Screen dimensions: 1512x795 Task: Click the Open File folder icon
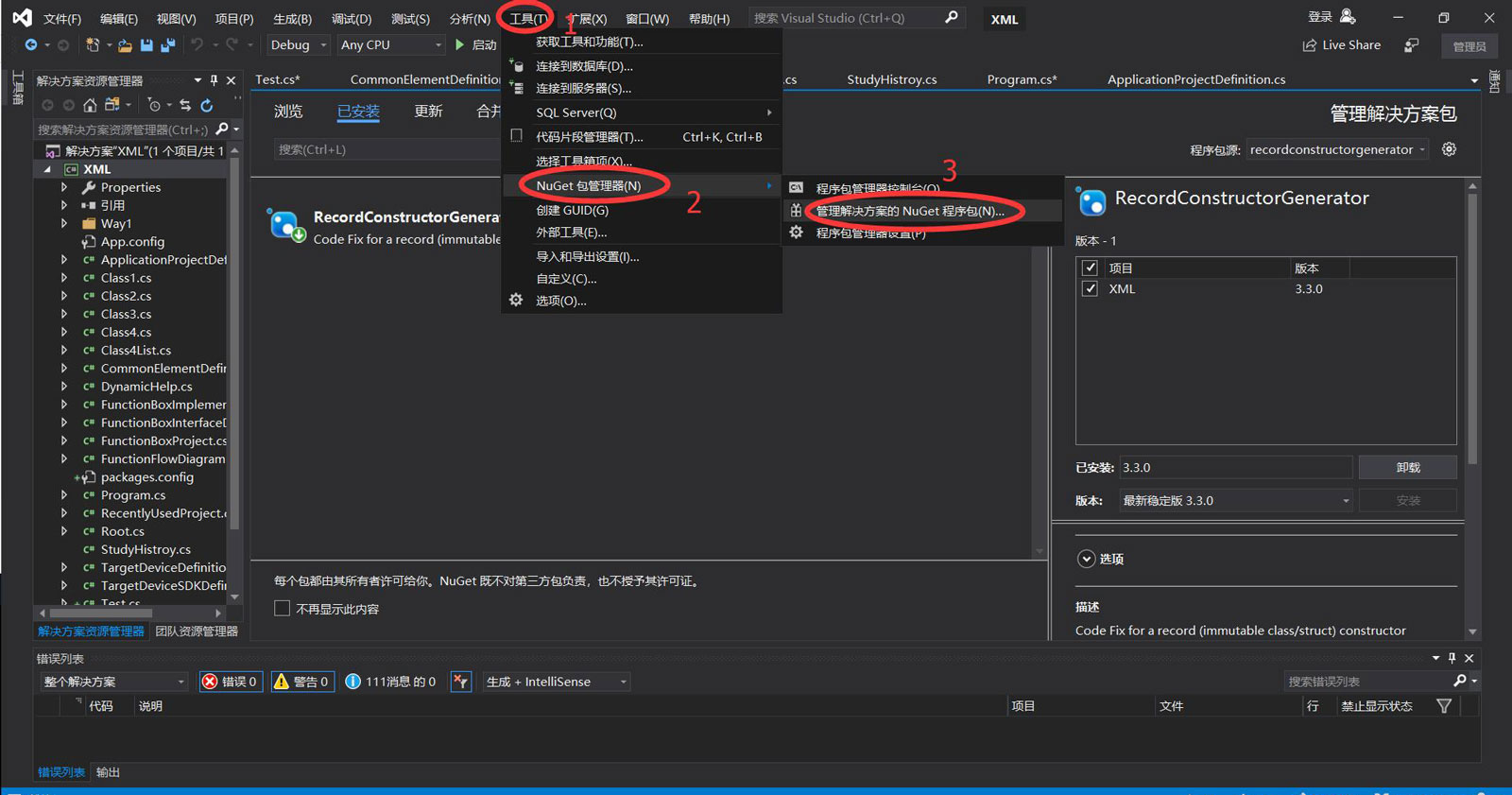(x=125, y=44)
